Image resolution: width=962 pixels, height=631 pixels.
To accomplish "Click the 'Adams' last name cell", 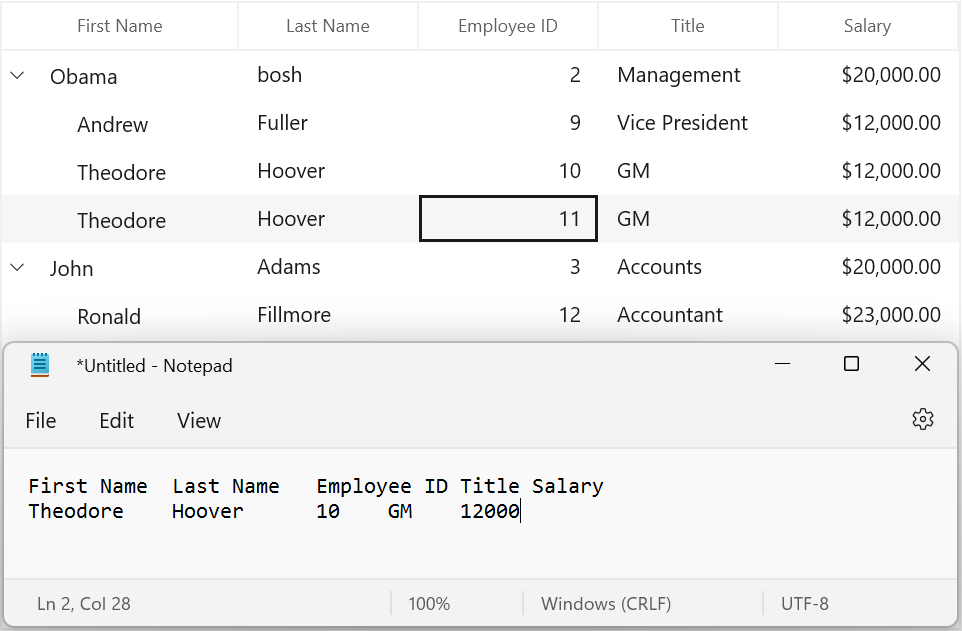I will pos(328,267).
